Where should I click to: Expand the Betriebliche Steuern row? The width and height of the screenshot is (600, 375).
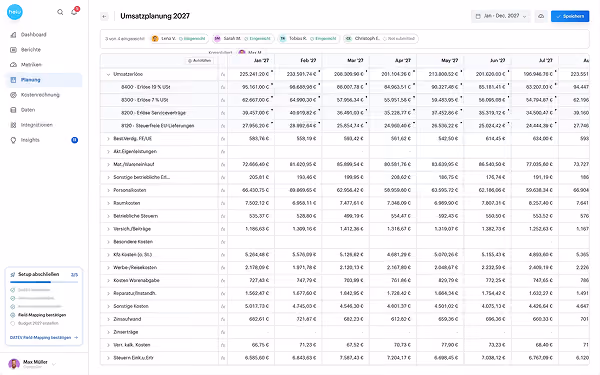[108, 216]
